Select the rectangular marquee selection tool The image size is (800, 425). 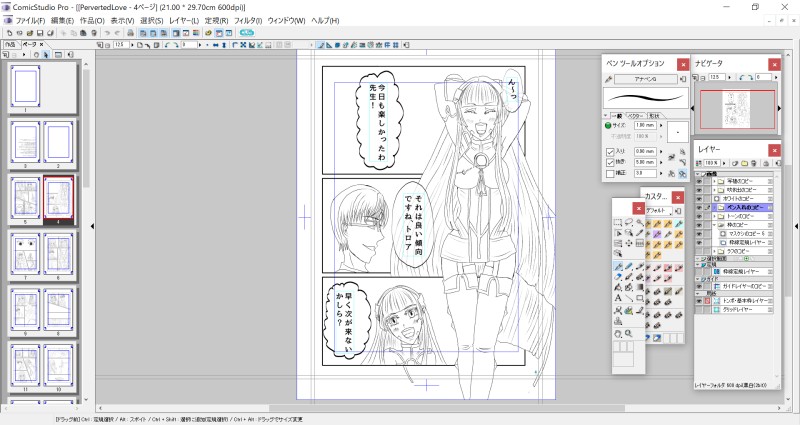[x=617, y=223]
